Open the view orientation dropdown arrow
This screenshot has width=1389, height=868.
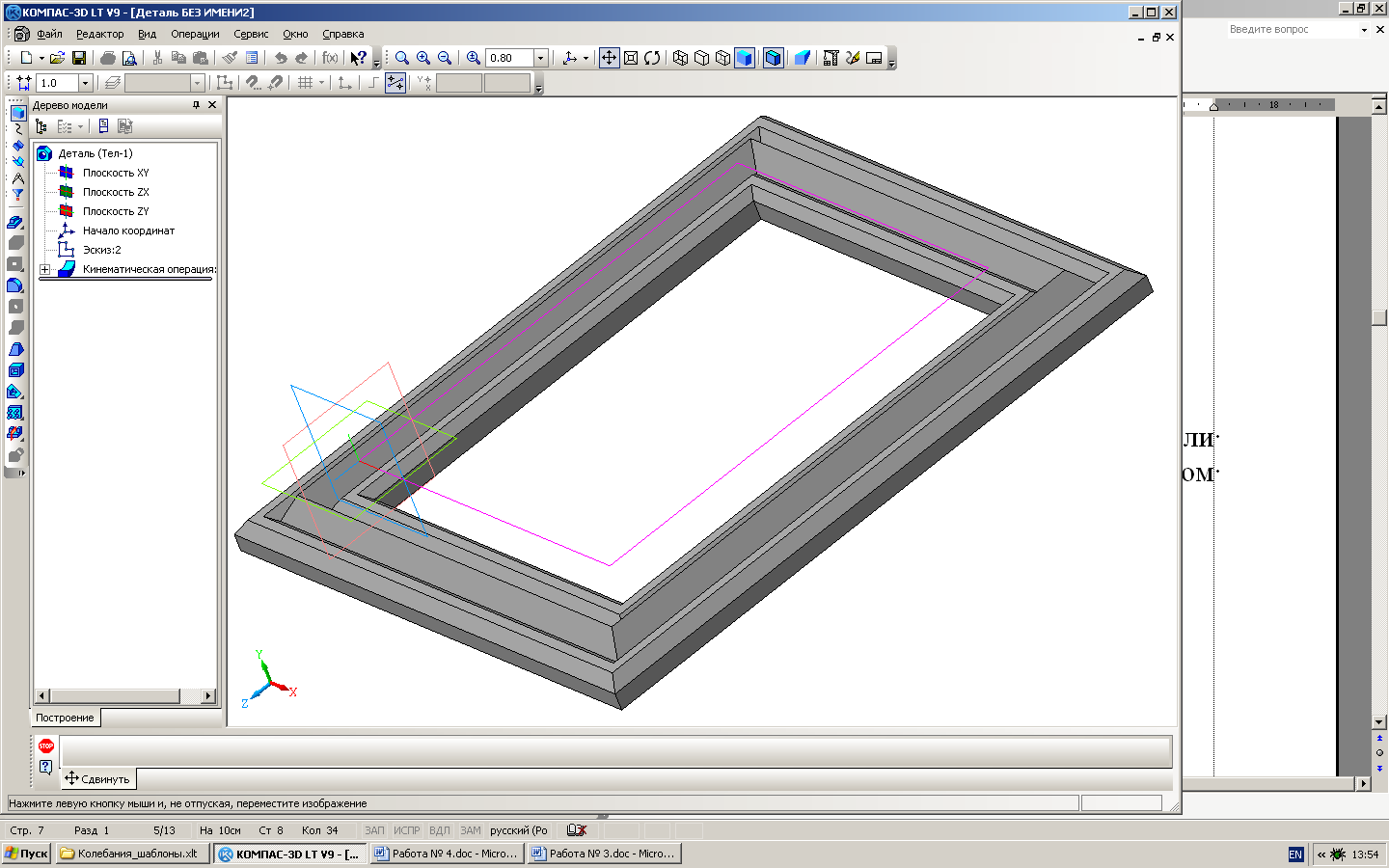click(x=586, y=58)
